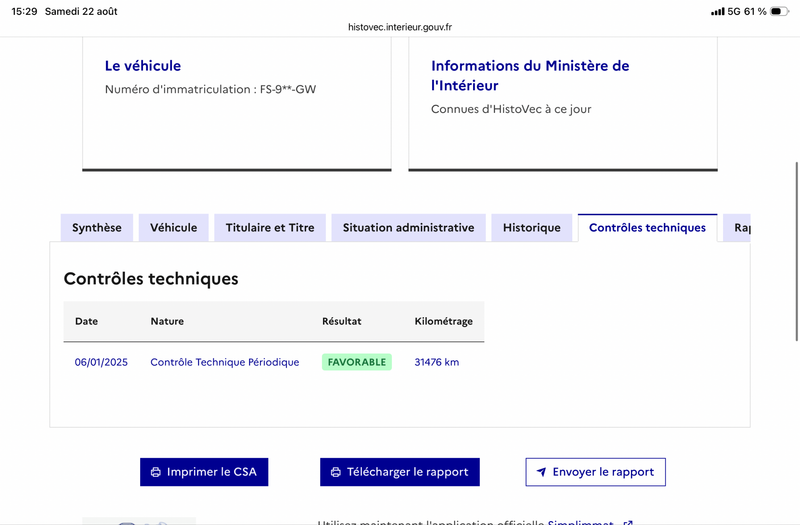Tap the battery indicator icon

pyautogui.click(x=779, y=11)
